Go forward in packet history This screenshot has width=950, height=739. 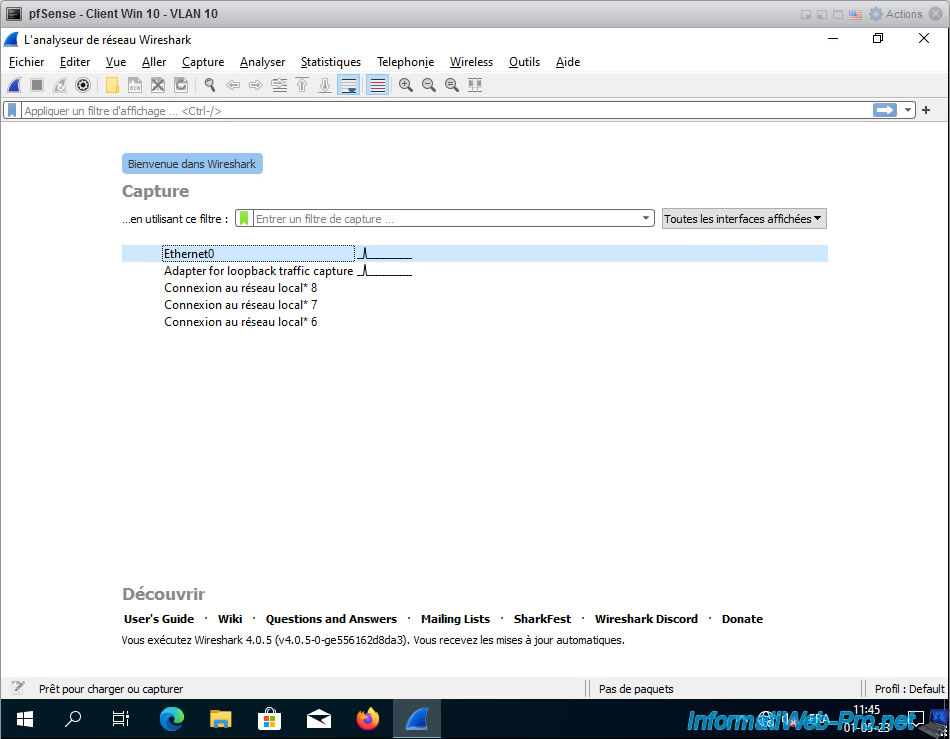click(x=256, y=85)
